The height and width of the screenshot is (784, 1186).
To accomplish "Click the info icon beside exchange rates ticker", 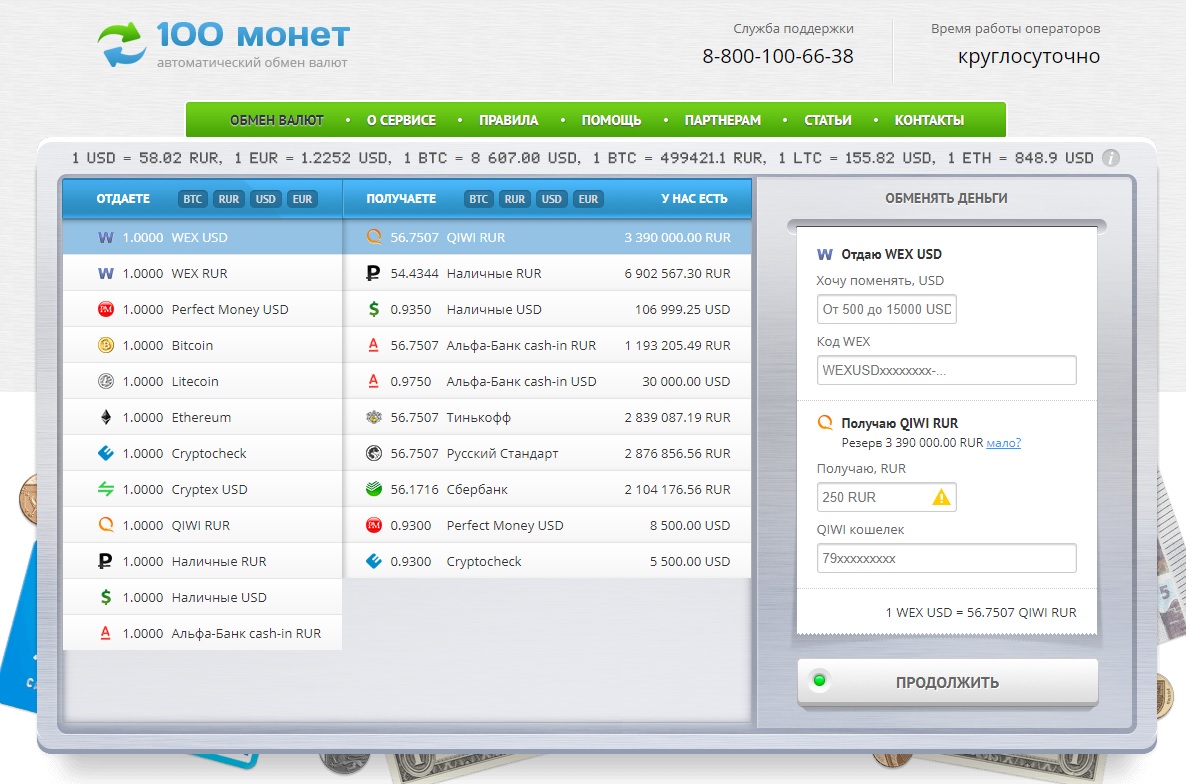I will 1110,158.
